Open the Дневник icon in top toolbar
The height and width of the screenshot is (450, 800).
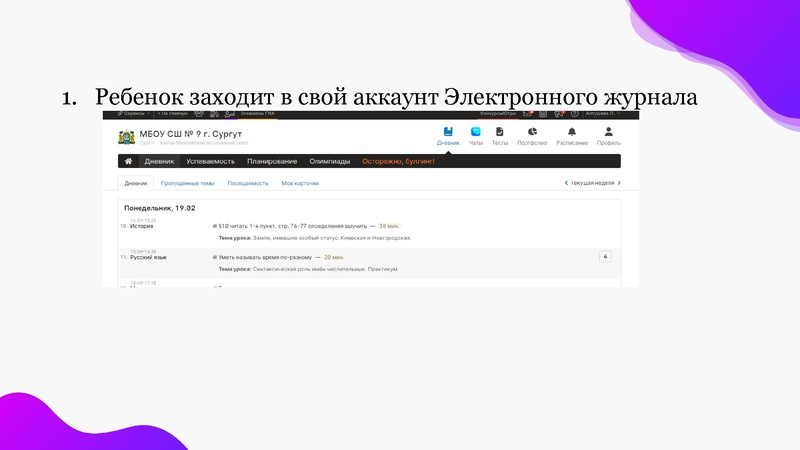click(x=449, y=132)
